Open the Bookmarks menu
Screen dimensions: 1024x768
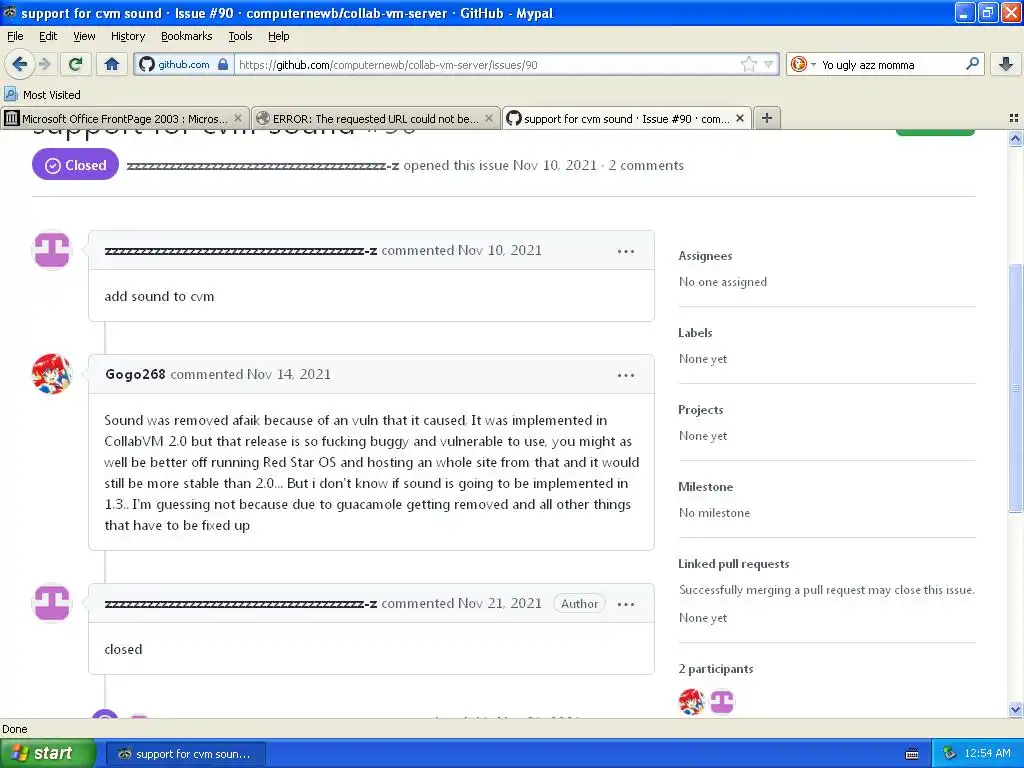[186, 36]
